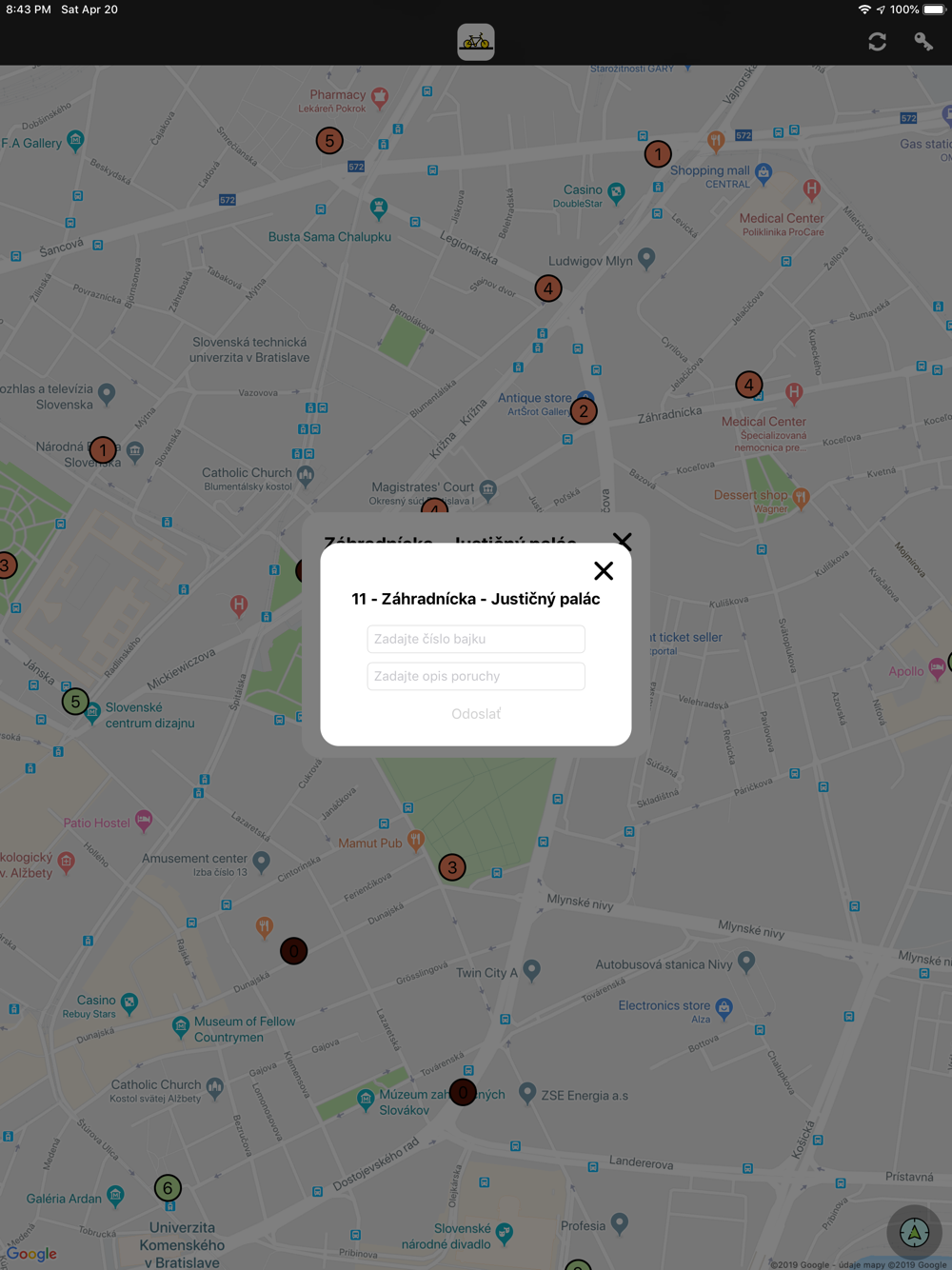Screen dimensions: 952x1270
Task: Tap the ZSE Energia a.s pin
Action: tap(526, 1093)
